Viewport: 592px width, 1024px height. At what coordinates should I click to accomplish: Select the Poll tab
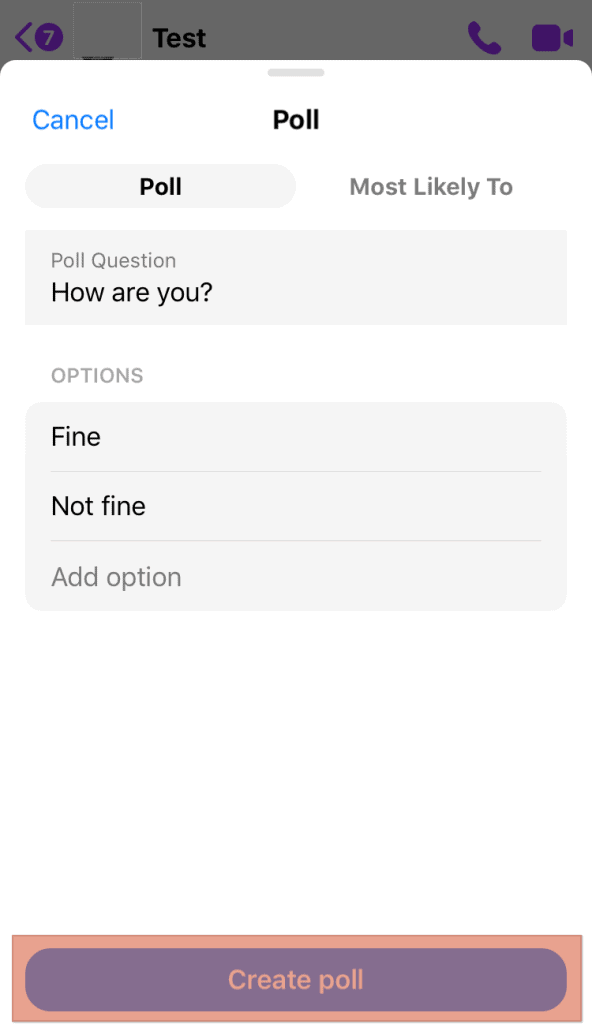(x=160, y=186)
